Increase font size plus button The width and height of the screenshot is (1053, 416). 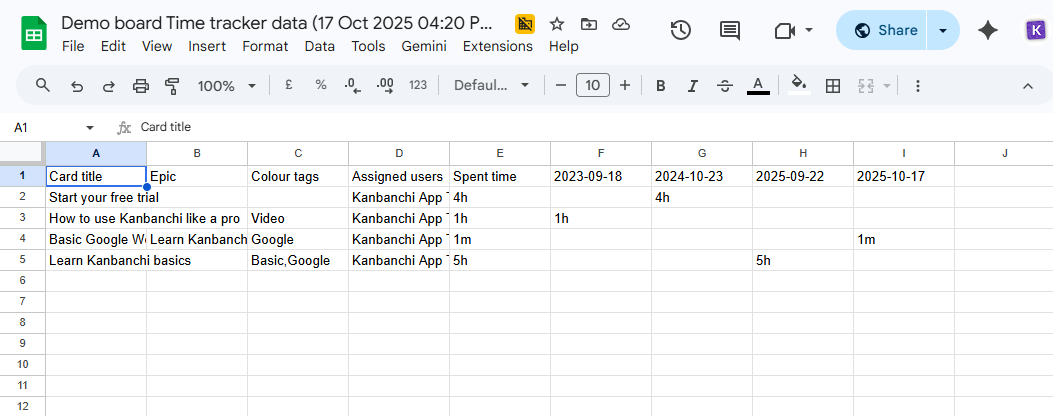click(x=625, y=85)
